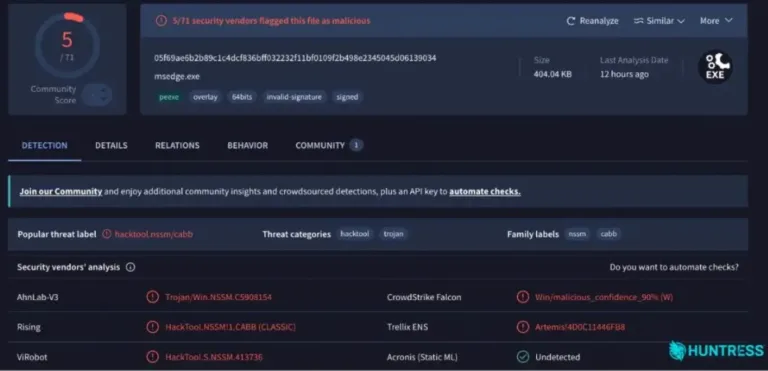Image resolution: width=768 pixels, height=371 pixels.
Task: Open the Similar dropdown menu
Action: click(x=659, y=21)
